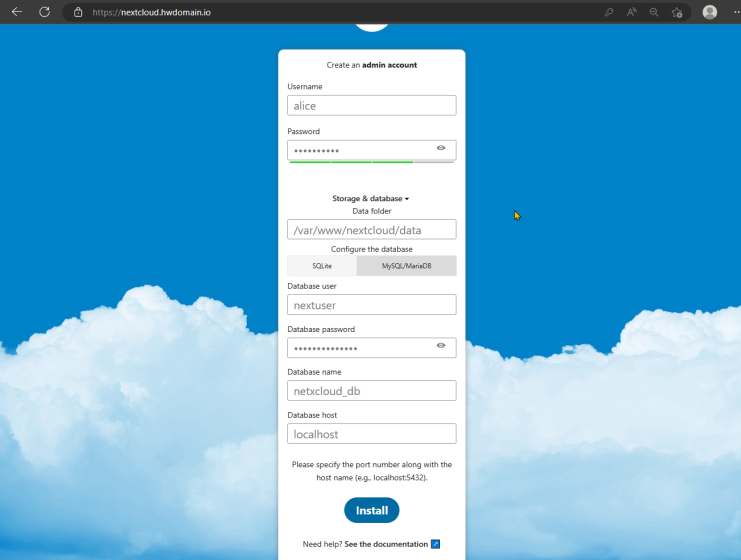Edit the Database host field localhost
This screenshot has height=560, width=741.
pyautogui.click(x=371, y=434)
